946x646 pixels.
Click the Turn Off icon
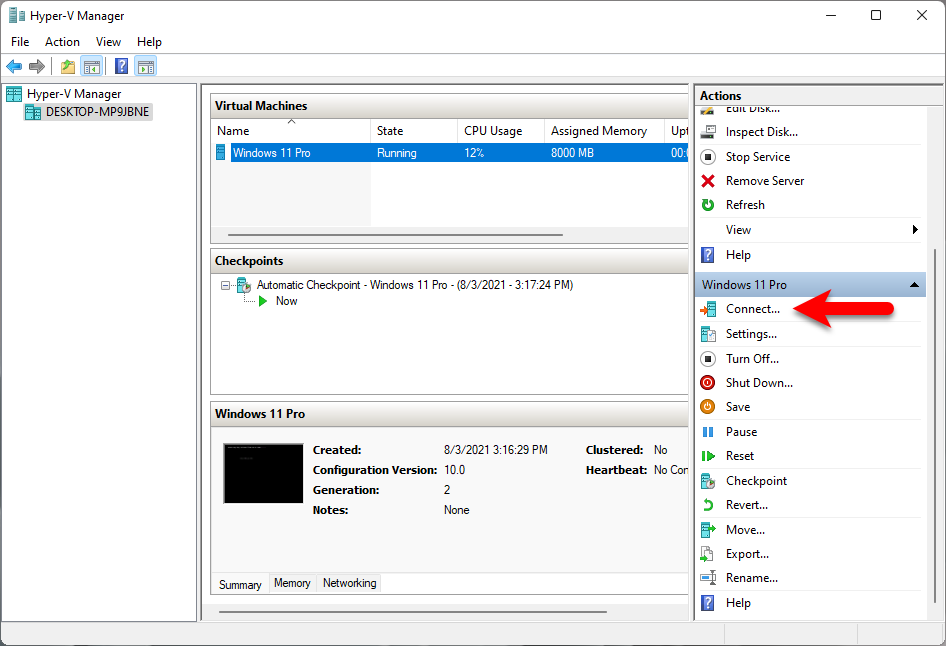click(x=708, y=359)
